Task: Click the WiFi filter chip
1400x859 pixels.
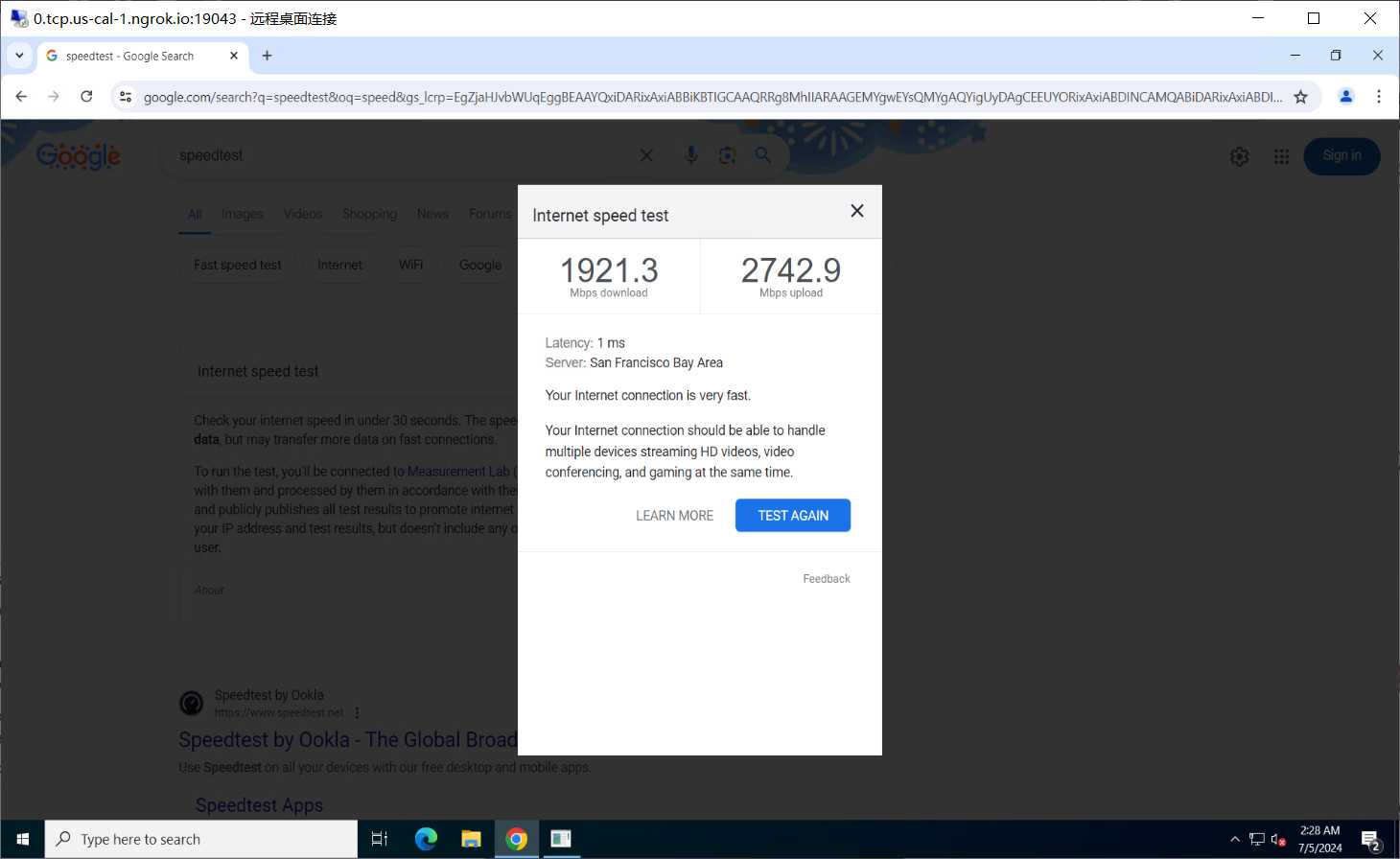Action: [x=410, y=265]
